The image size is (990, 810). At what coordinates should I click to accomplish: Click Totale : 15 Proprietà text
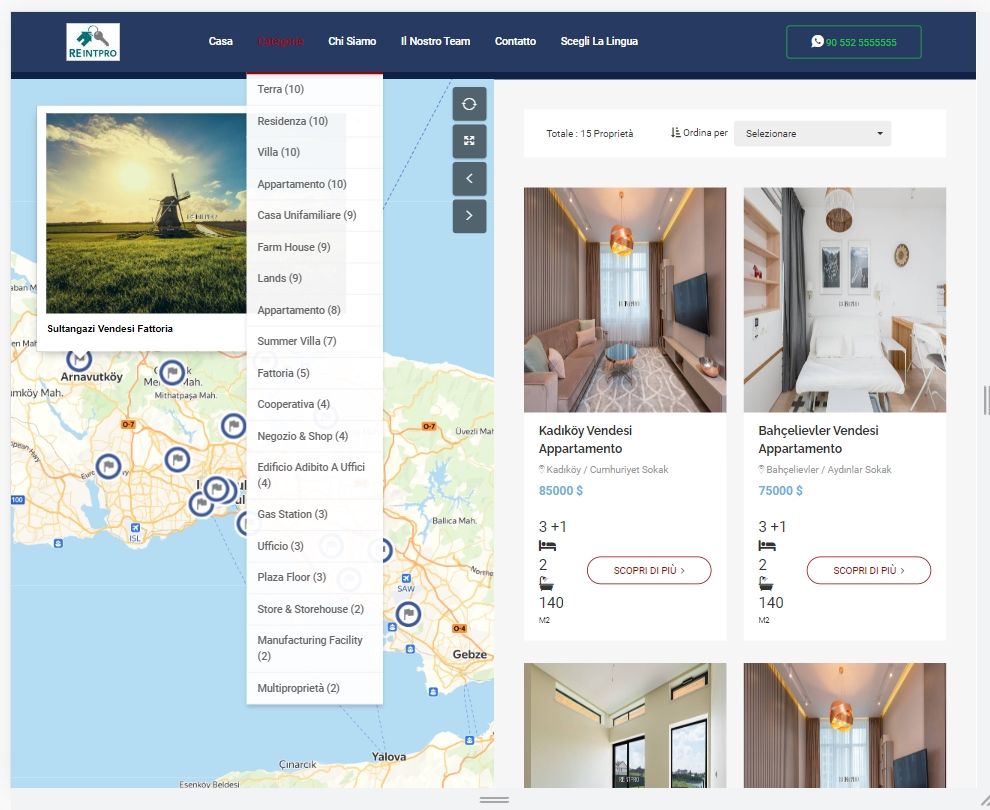(590, 133)
